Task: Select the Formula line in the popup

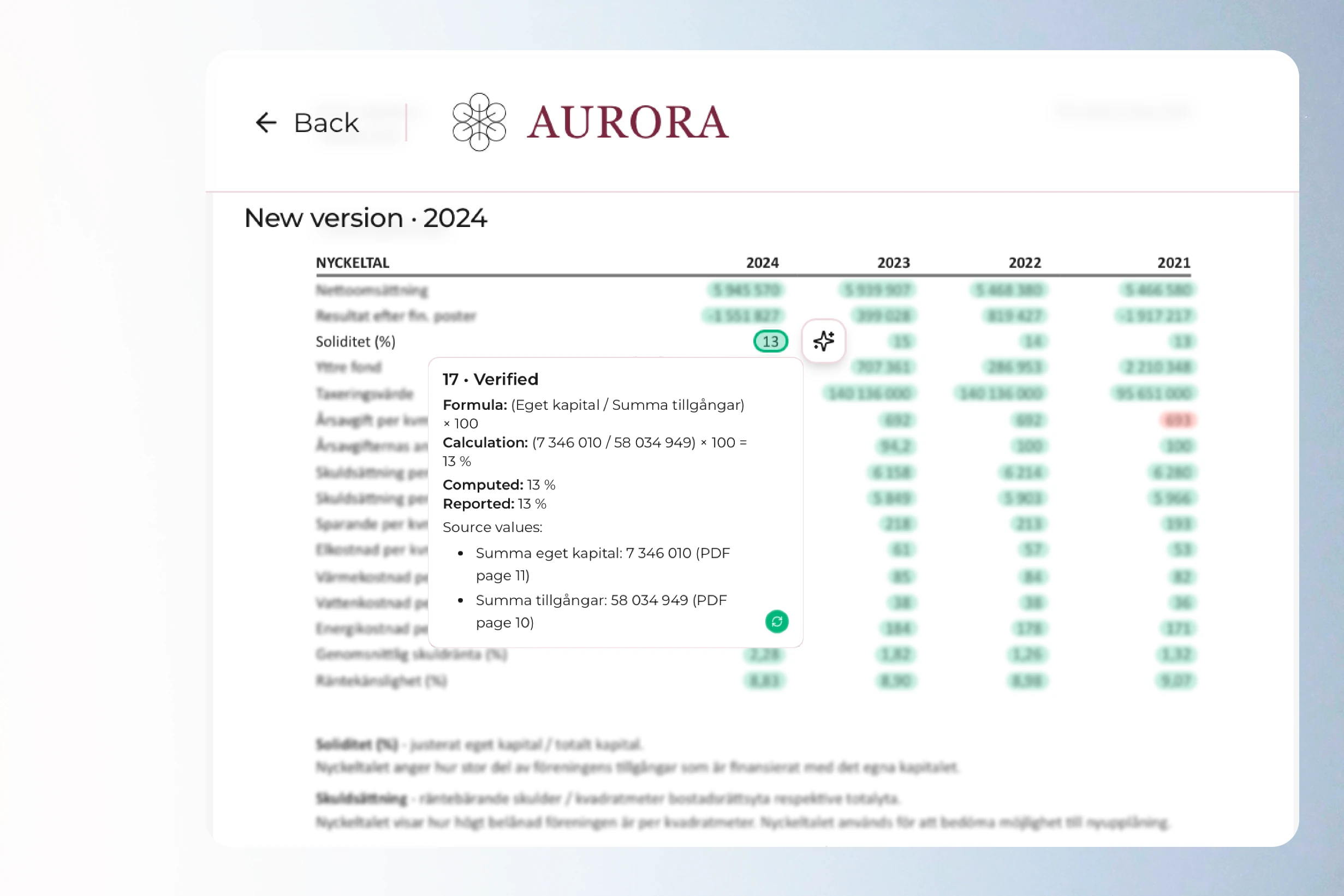Action: tap(594, 414)
